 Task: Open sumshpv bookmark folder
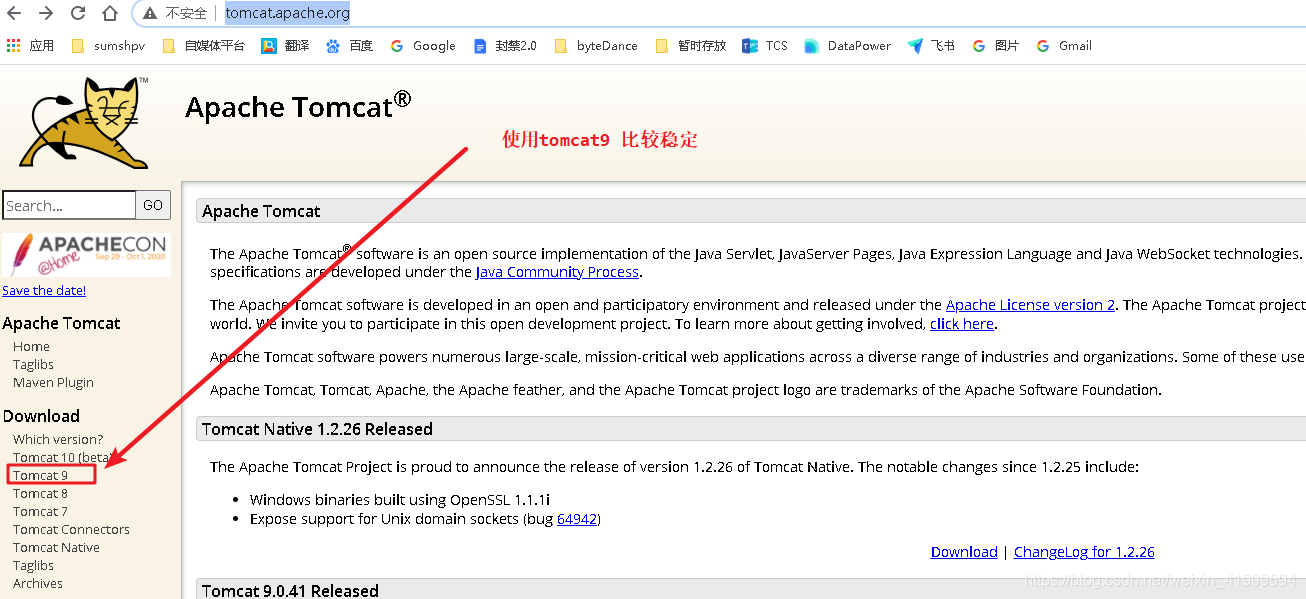109,46
